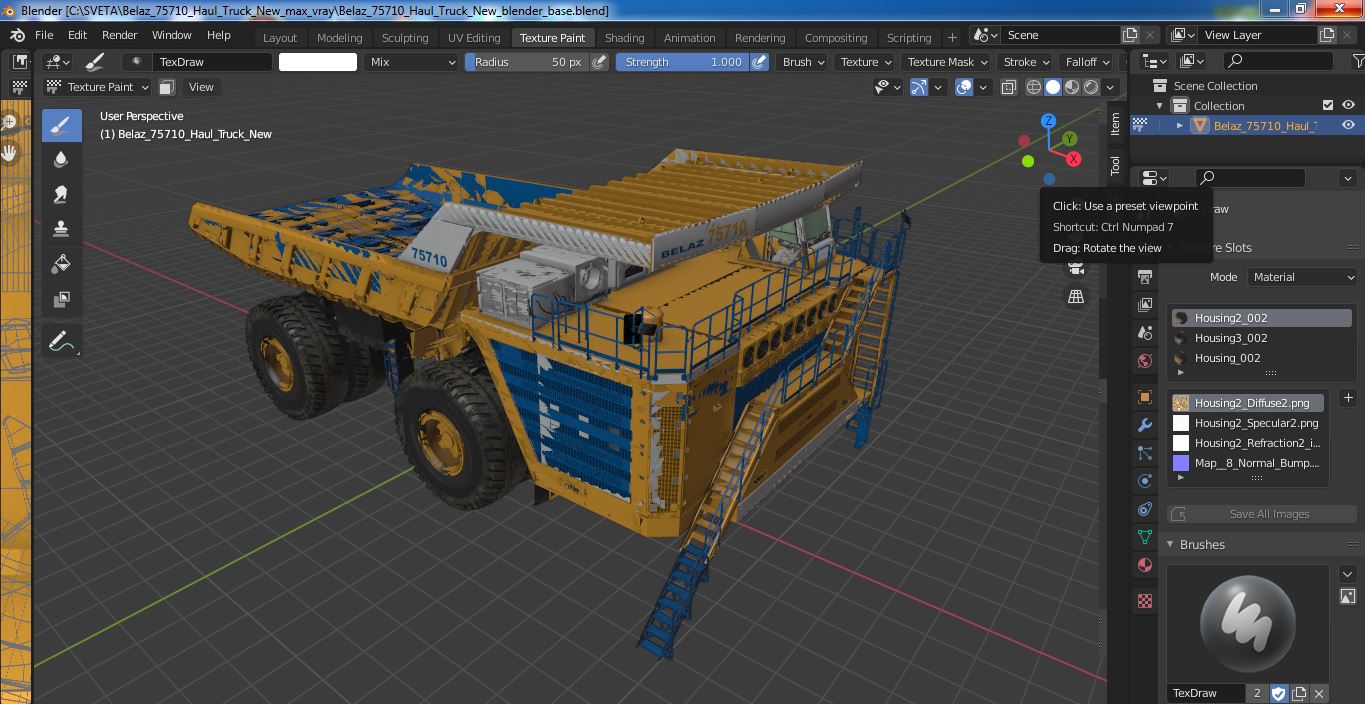The width and height of the screenshot is (1365, 704).
Task: Open the Scene properties tab
Action: pyautogui.click(x=1145, y=333)
